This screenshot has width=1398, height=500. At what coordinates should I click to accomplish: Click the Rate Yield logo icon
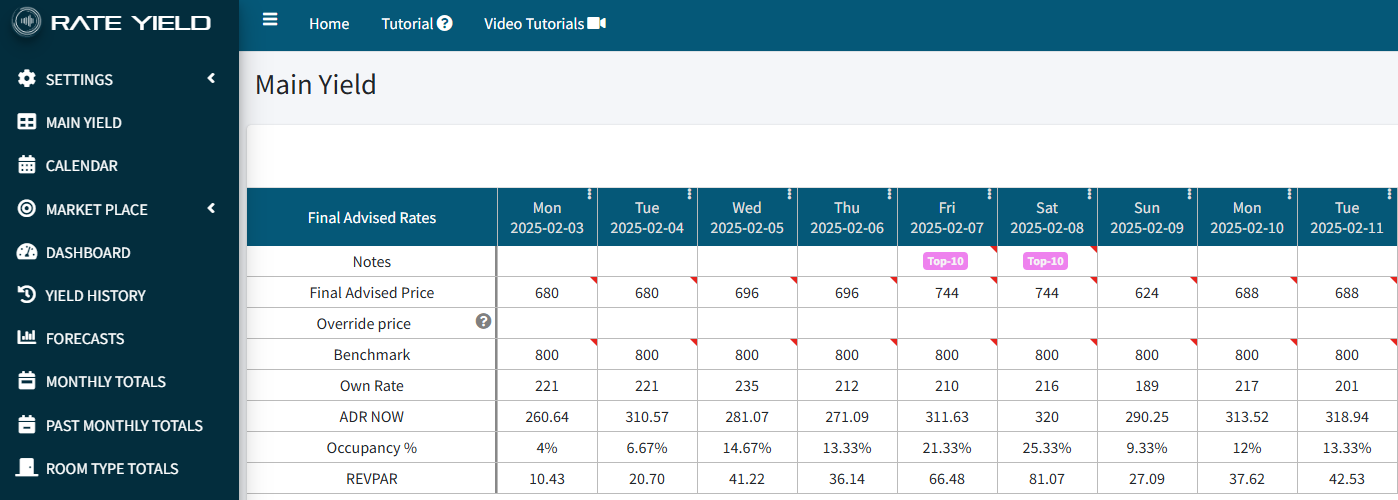click(26, 22)
